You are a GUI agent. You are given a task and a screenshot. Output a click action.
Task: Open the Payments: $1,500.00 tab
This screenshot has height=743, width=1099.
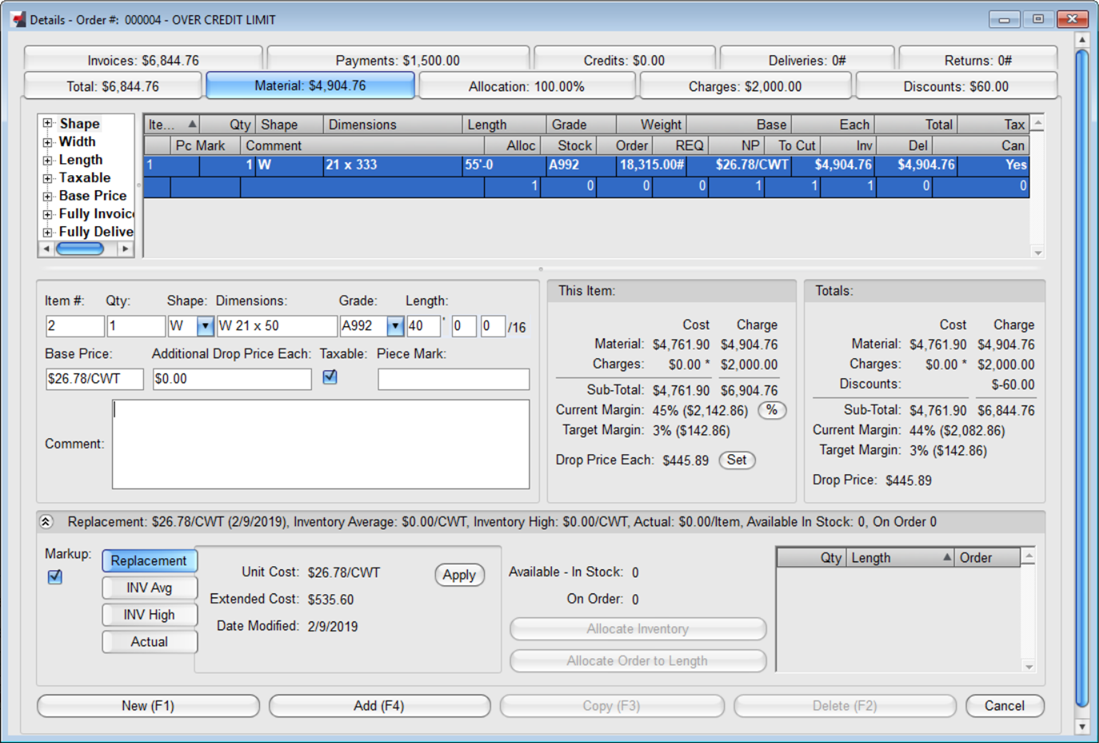tap(397, 60)
